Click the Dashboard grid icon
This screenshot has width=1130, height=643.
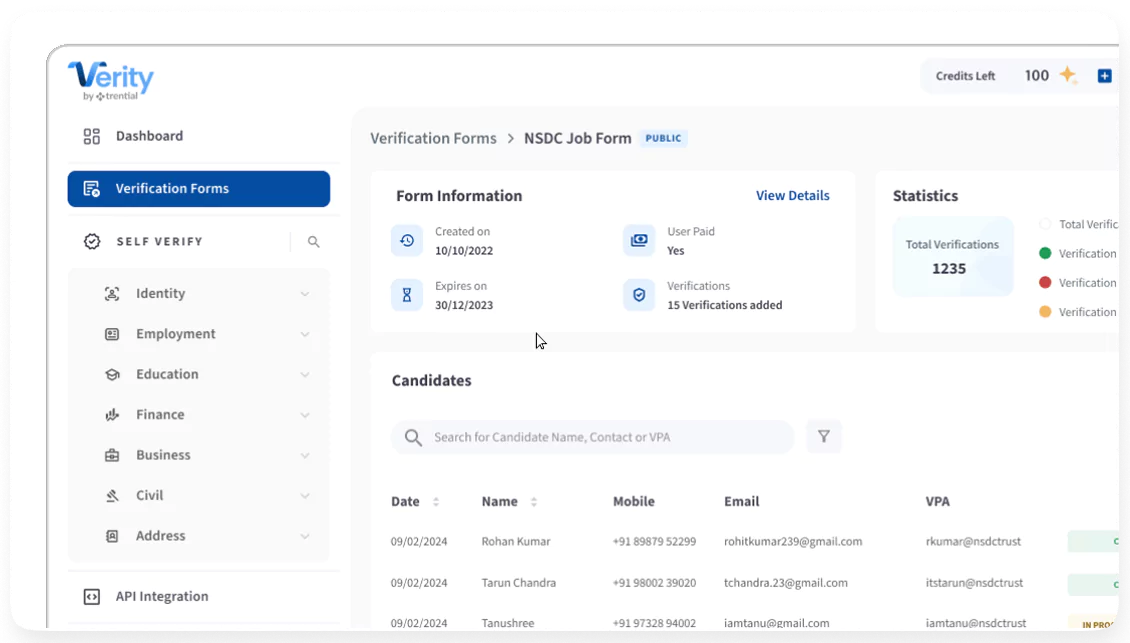coord(92,137)
